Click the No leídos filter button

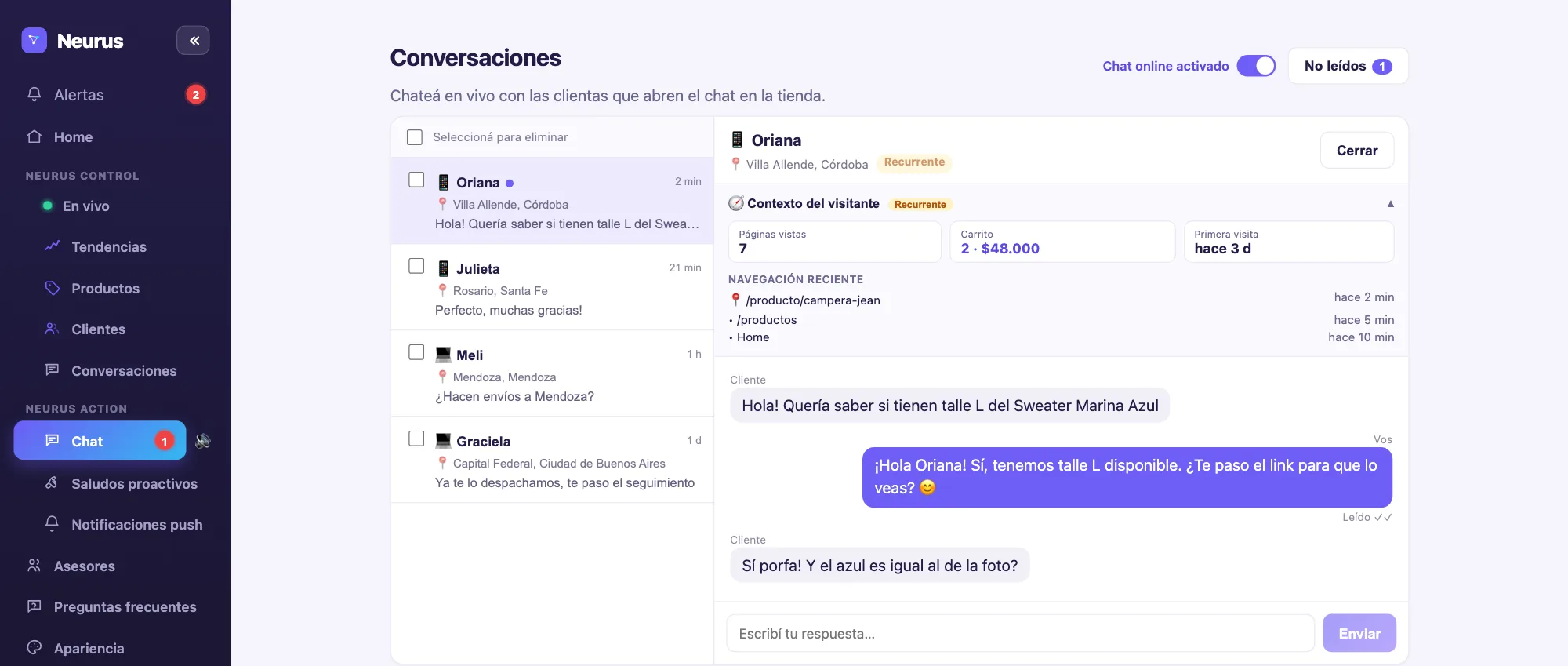tap(1348, 66)
